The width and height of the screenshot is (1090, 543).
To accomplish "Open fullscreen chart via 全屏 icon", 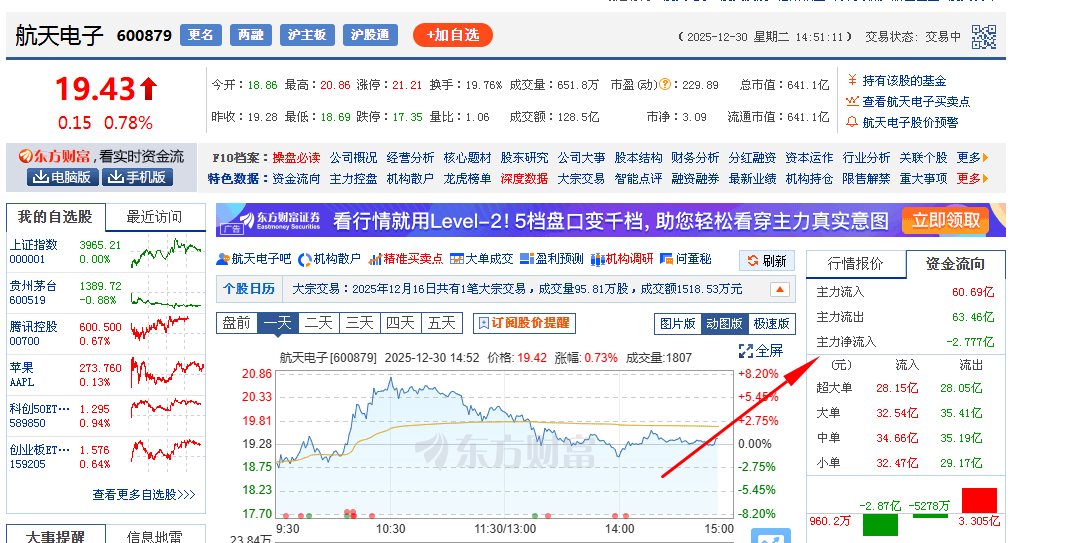I will click(746, 350).
